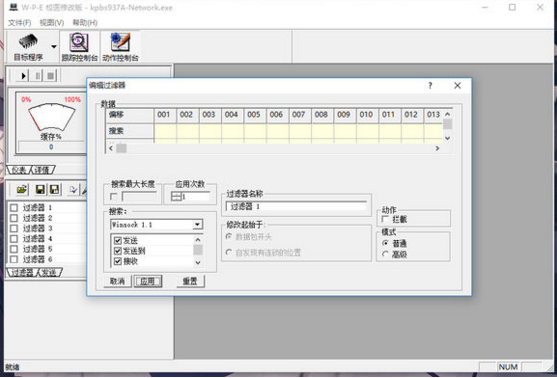Open the 帮助(H) menu
The image size is (557, 378).
(85, 23)
